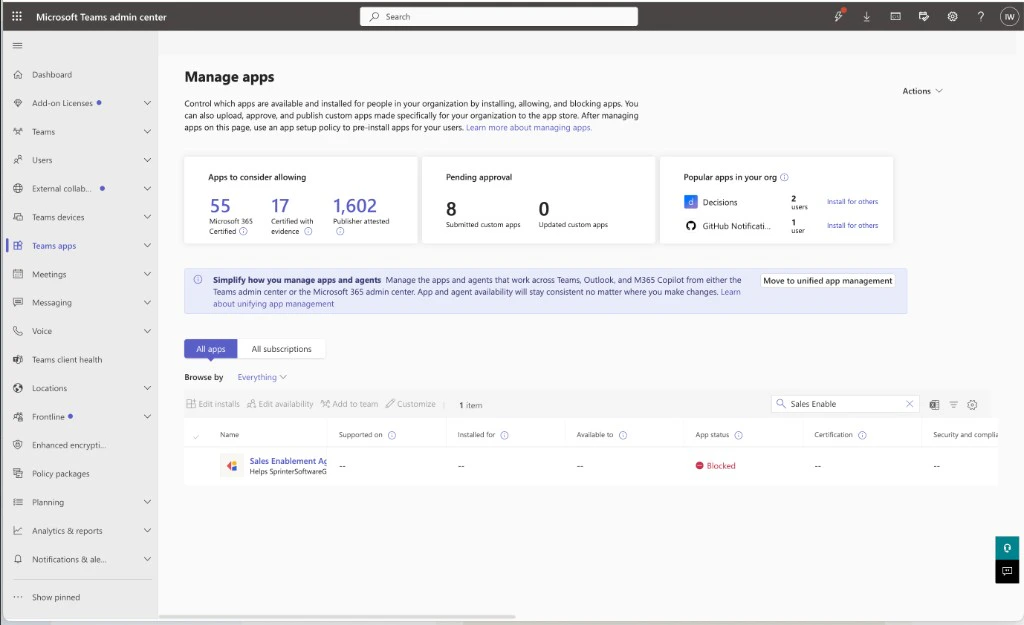Click Edit availability toolbar button

click(x=280, y=404)
